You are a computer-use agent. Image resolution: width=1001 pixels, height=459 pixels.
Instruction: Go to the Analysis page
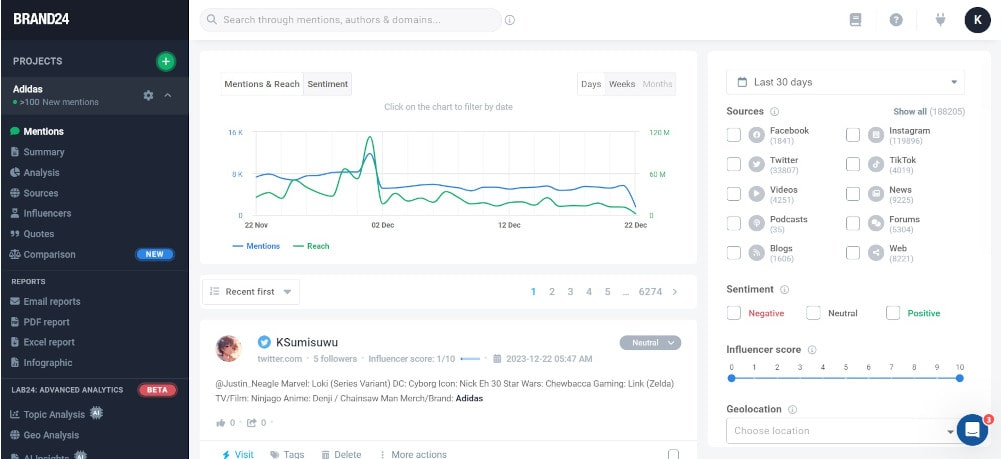(x=41, y=172)
